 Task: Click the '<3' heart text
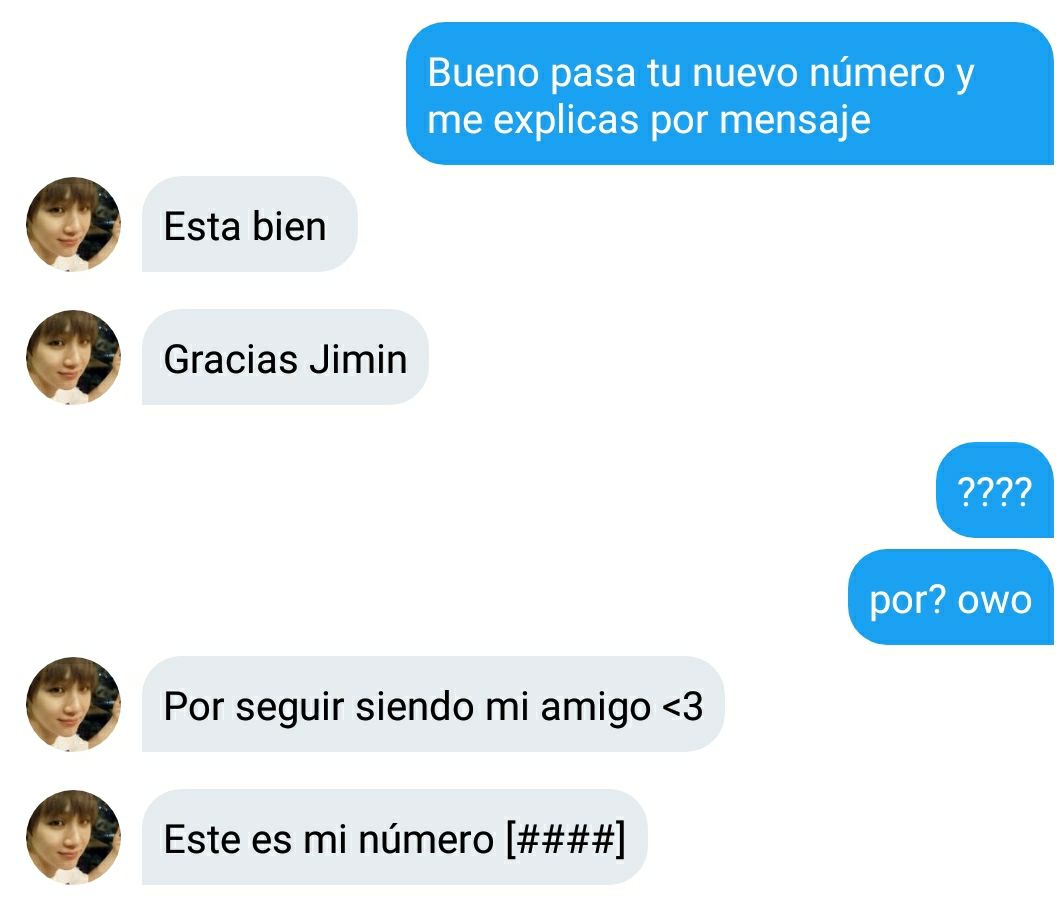(682, 706)
